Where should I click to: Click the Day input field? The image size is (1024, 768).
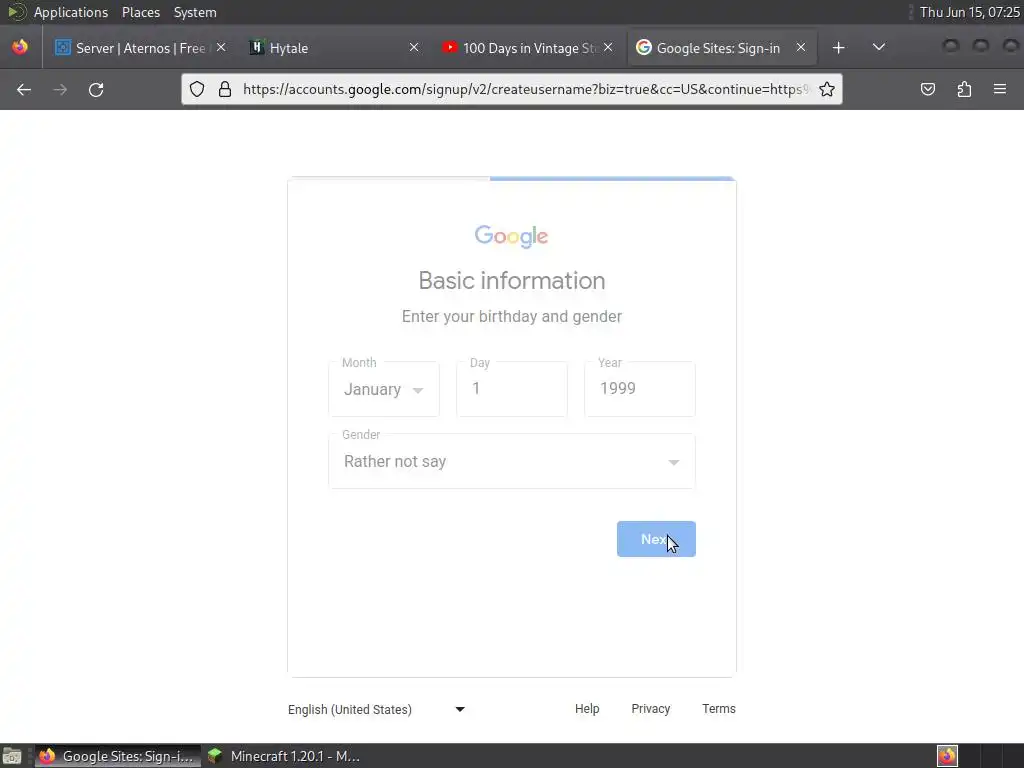click(512, 389)
